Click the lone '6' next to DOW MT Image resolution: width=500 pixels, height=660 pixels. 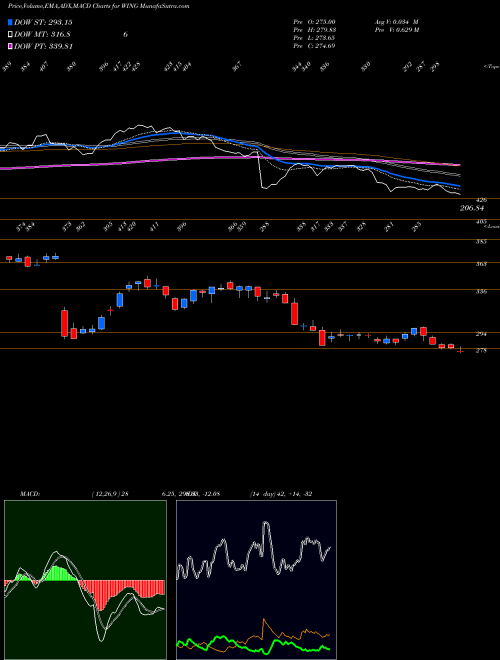[125, 35]
